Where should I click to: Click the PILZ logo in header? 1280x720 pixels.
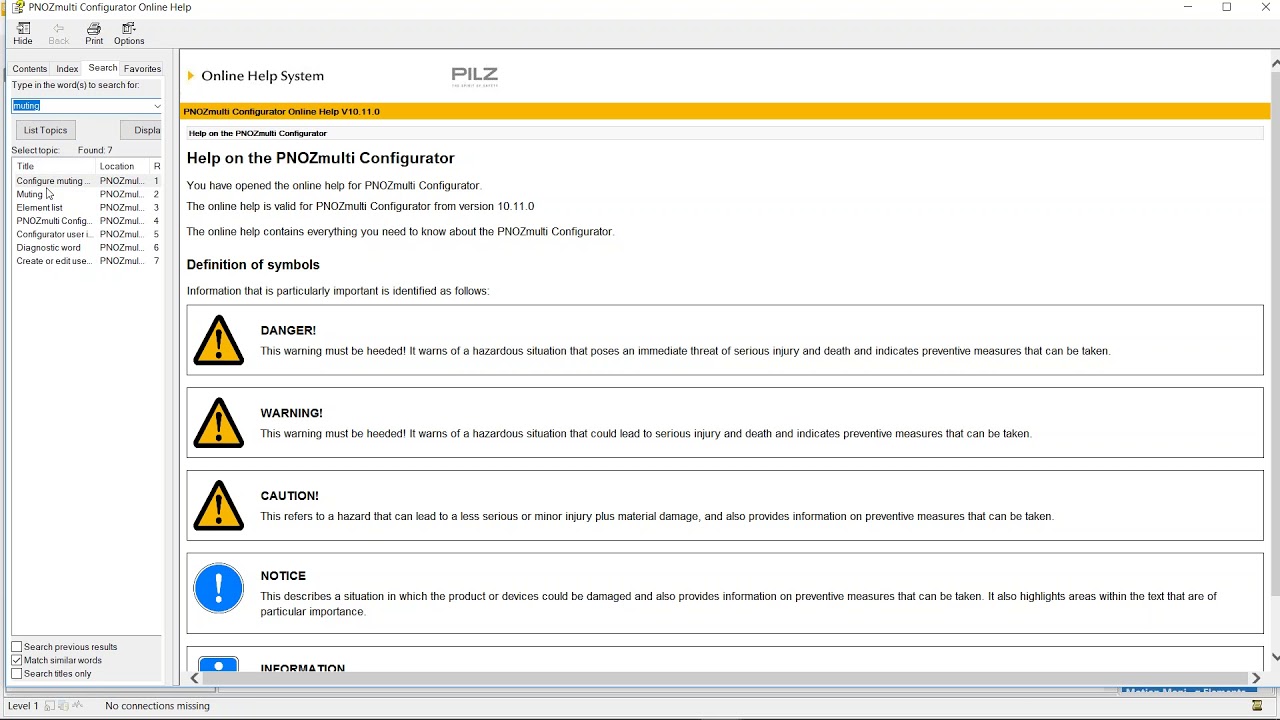(x=475, y=77)
